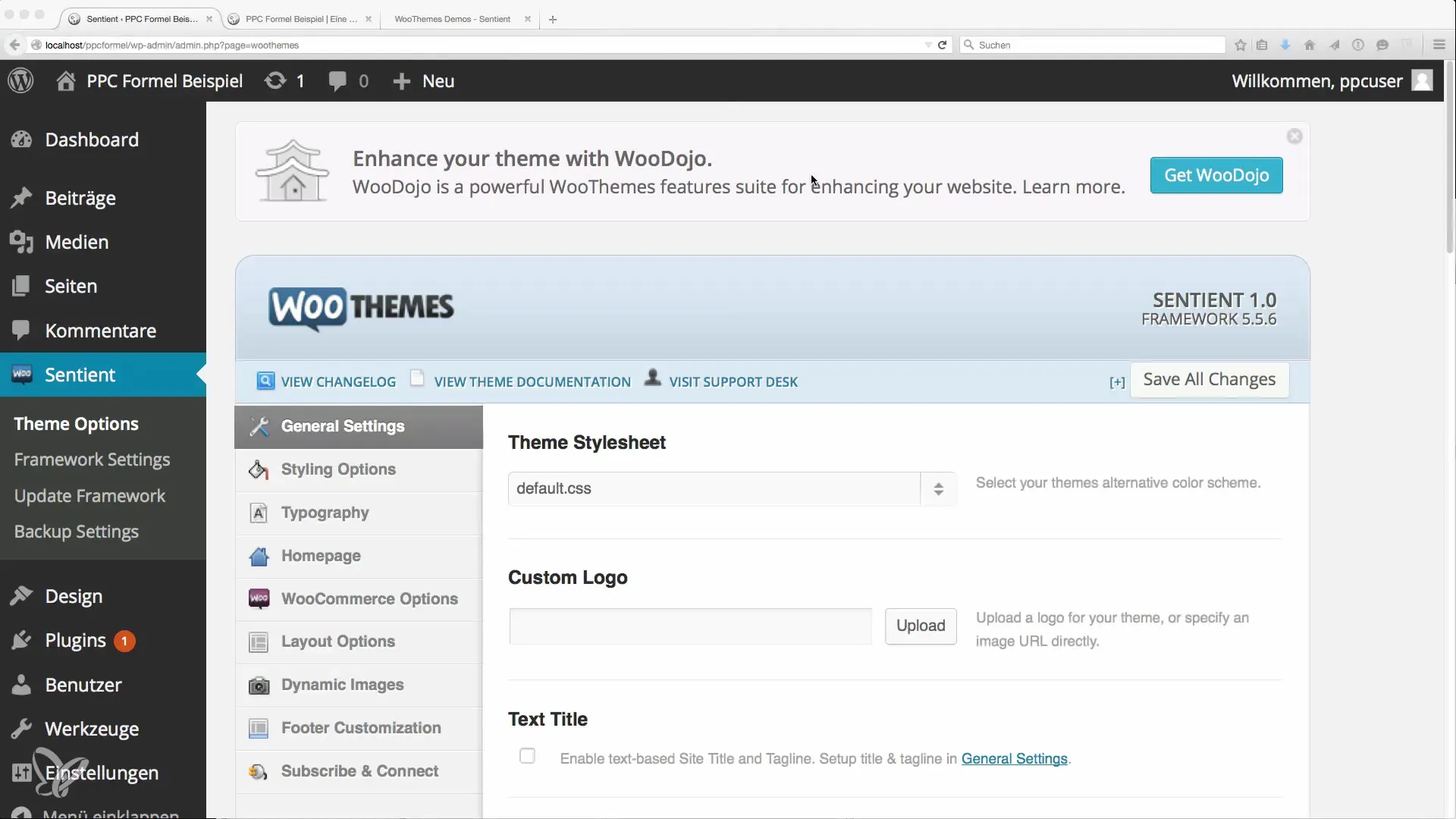Switch to the WooThemes Demos - Sentient browser tab

452,19
